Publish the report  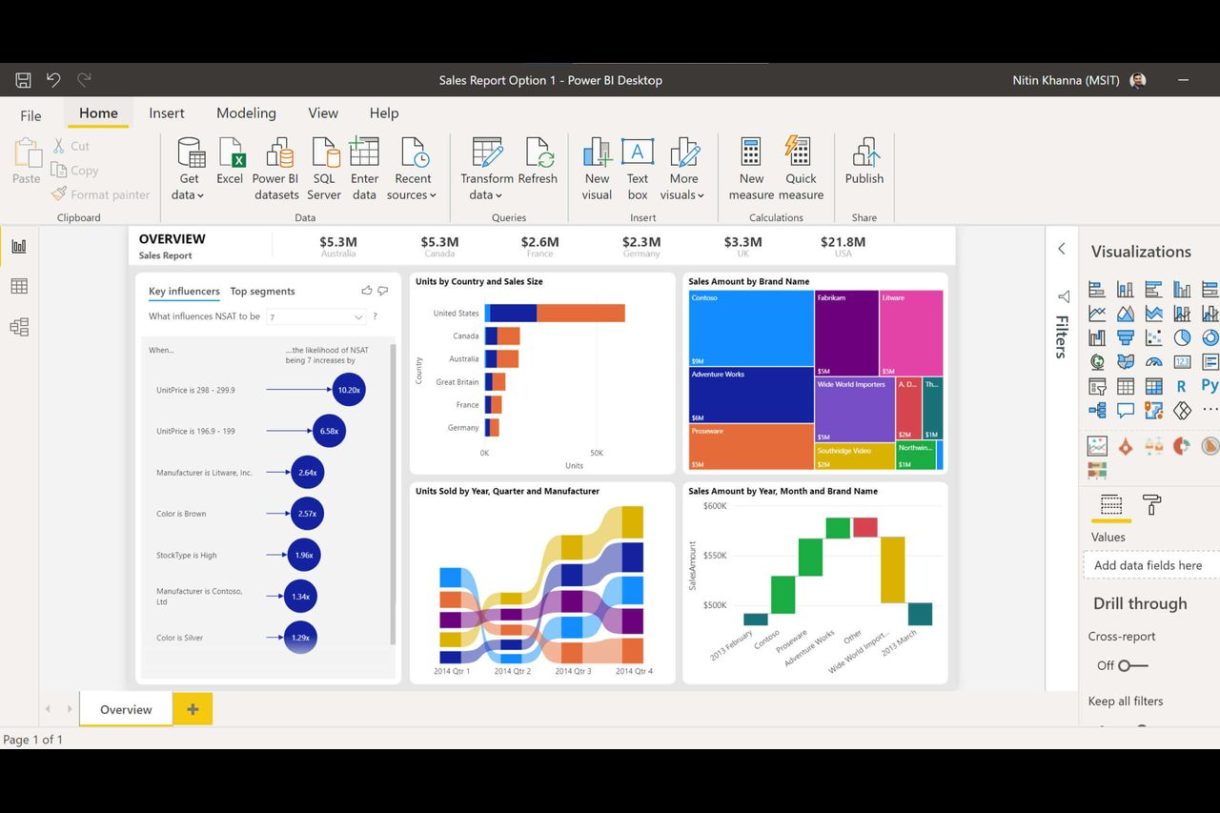tap(864, 161)
